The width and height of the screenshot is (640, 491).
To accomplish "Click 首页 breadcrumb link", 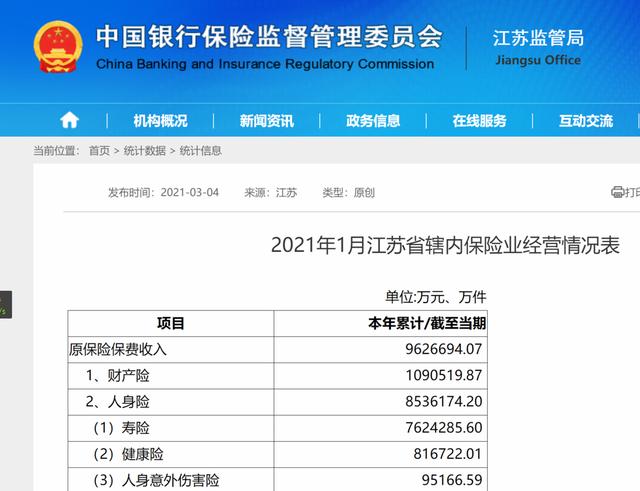I will coord(100,151).
